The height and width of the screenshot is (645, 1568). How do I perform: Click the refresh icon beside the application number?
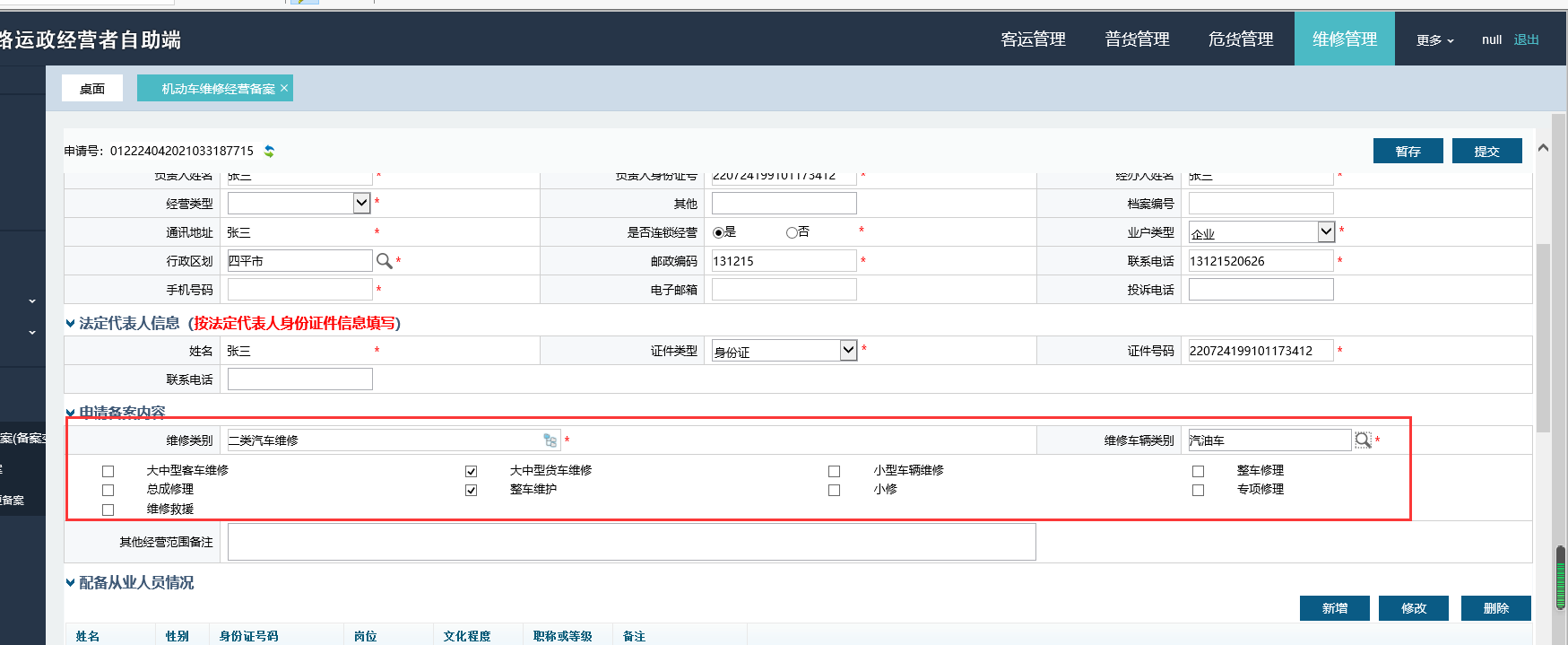pyautogui.click(x=269, y=152)
